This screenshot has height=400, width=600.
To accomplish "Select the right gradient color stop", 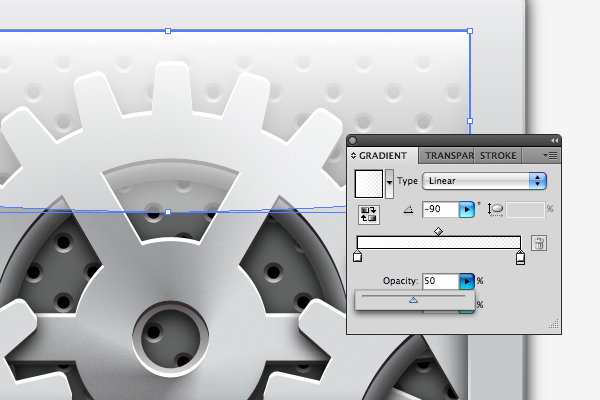I will pos(520,258).
